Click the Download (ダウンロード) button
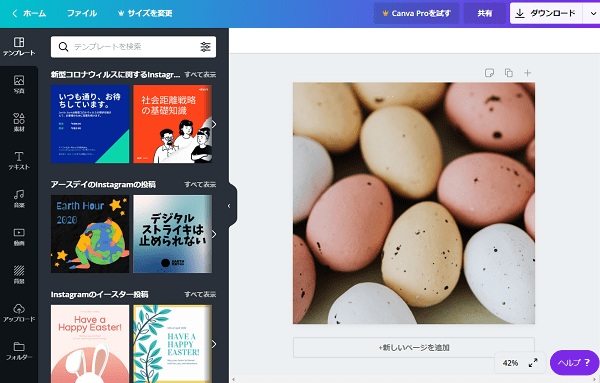The image size is (600, 383). pyautogui.click(x=546, y=13)
